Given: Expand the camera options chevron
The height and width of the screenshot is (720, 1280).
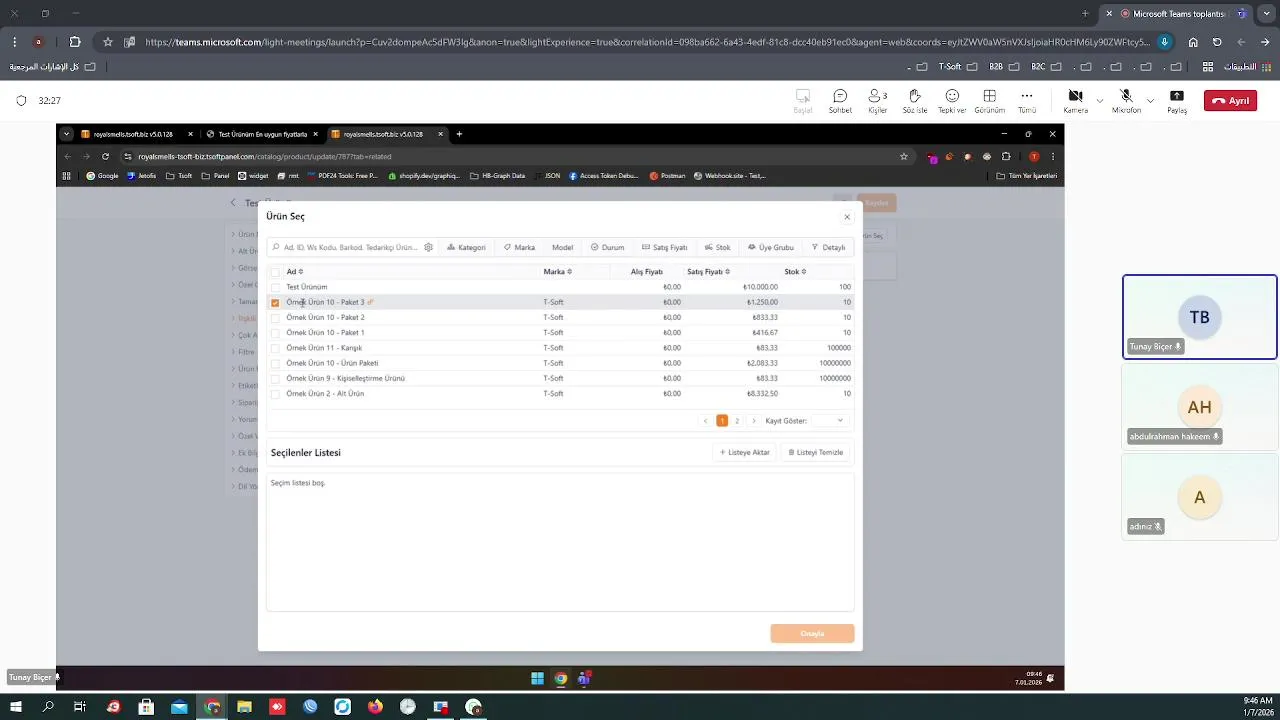Looking at the screenshot, I should tap(1100, 101).
